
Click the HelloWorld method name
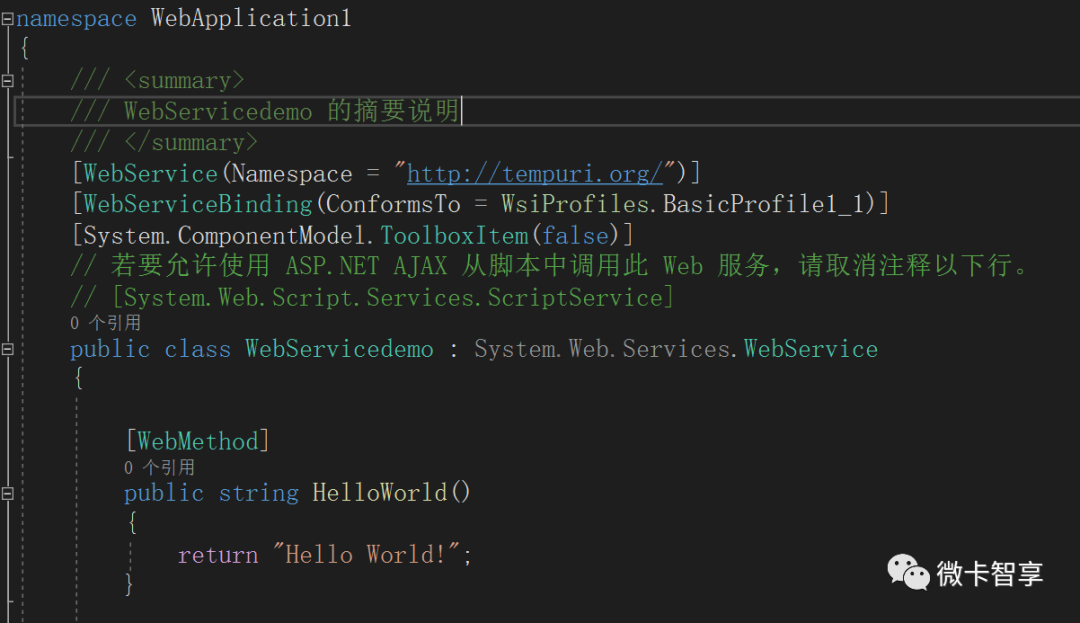click(x=380, y=493)
